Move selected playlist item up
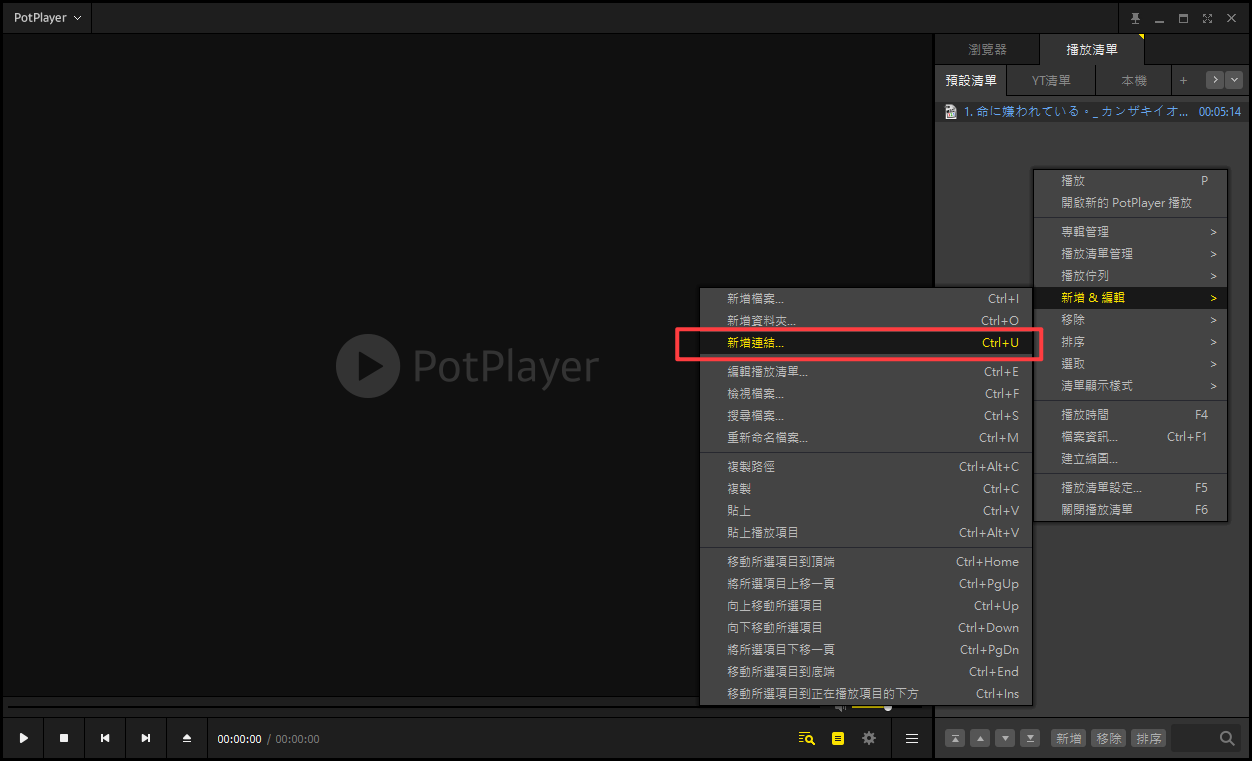The image size is (1252, 761). tap(981, 738)
